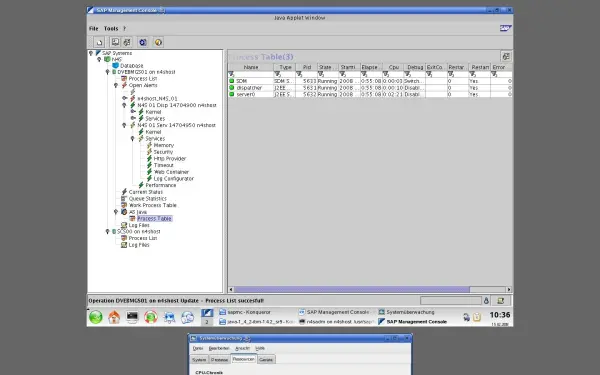This screenshot has height=375, width=600.
Task: Click the blue Database icon in the tree
Action: click(116, 65)
